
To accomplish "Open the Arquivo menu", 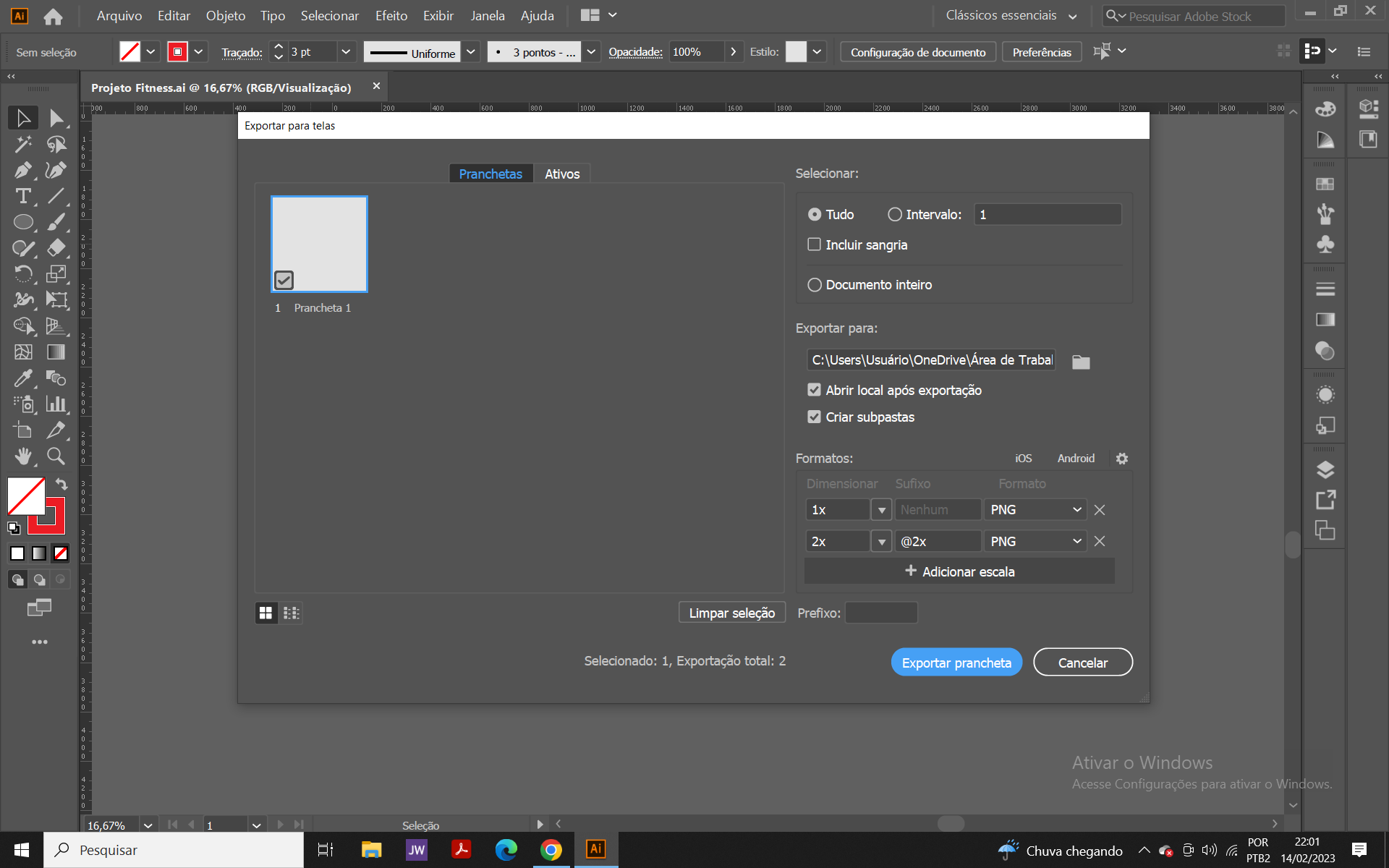I will (x=119, y=15).
